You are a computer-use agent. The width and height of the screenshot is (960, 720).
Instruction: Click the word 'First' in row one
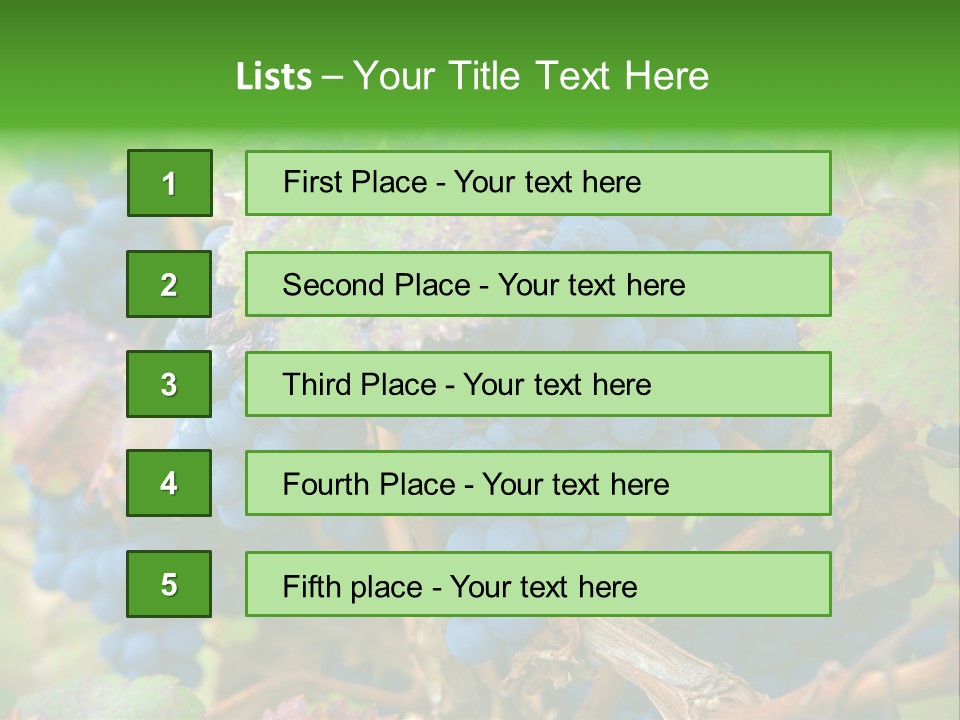pyautogui.click(x=311, y=182)
